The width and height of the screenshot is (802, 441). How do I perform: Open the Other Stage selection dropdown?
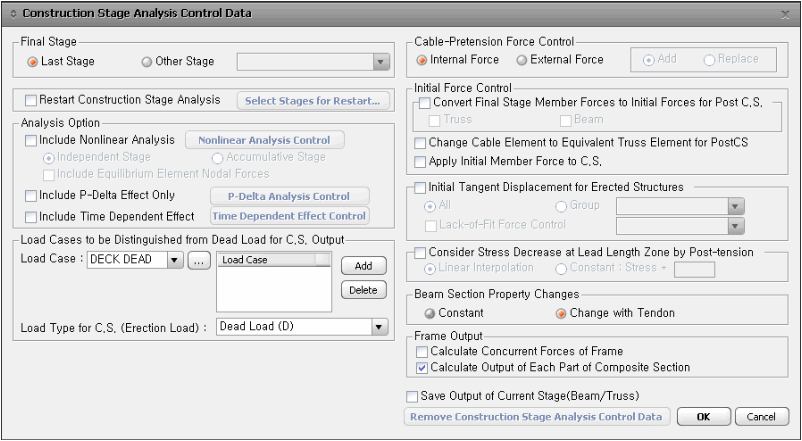(x=380, y=62)
